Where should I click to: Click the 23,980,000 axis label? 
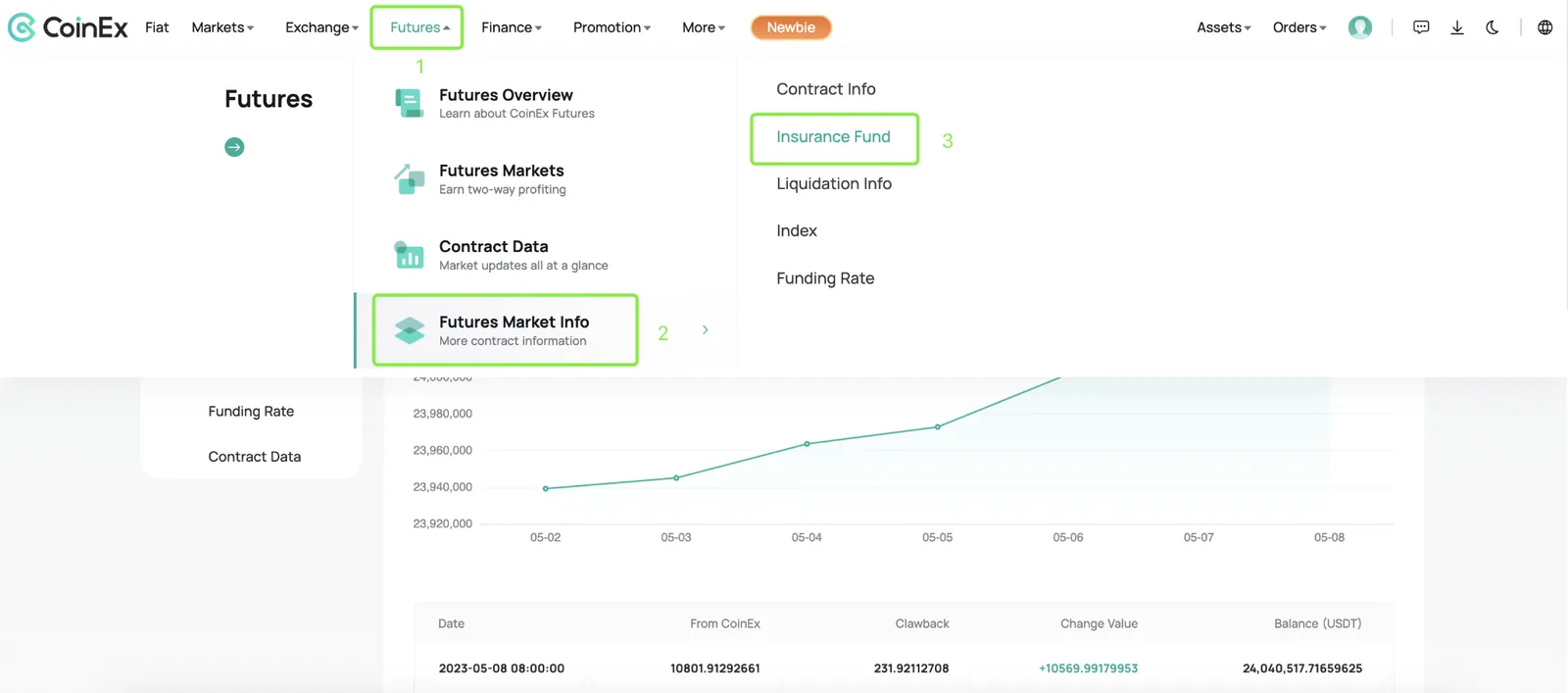coord(443,414)
